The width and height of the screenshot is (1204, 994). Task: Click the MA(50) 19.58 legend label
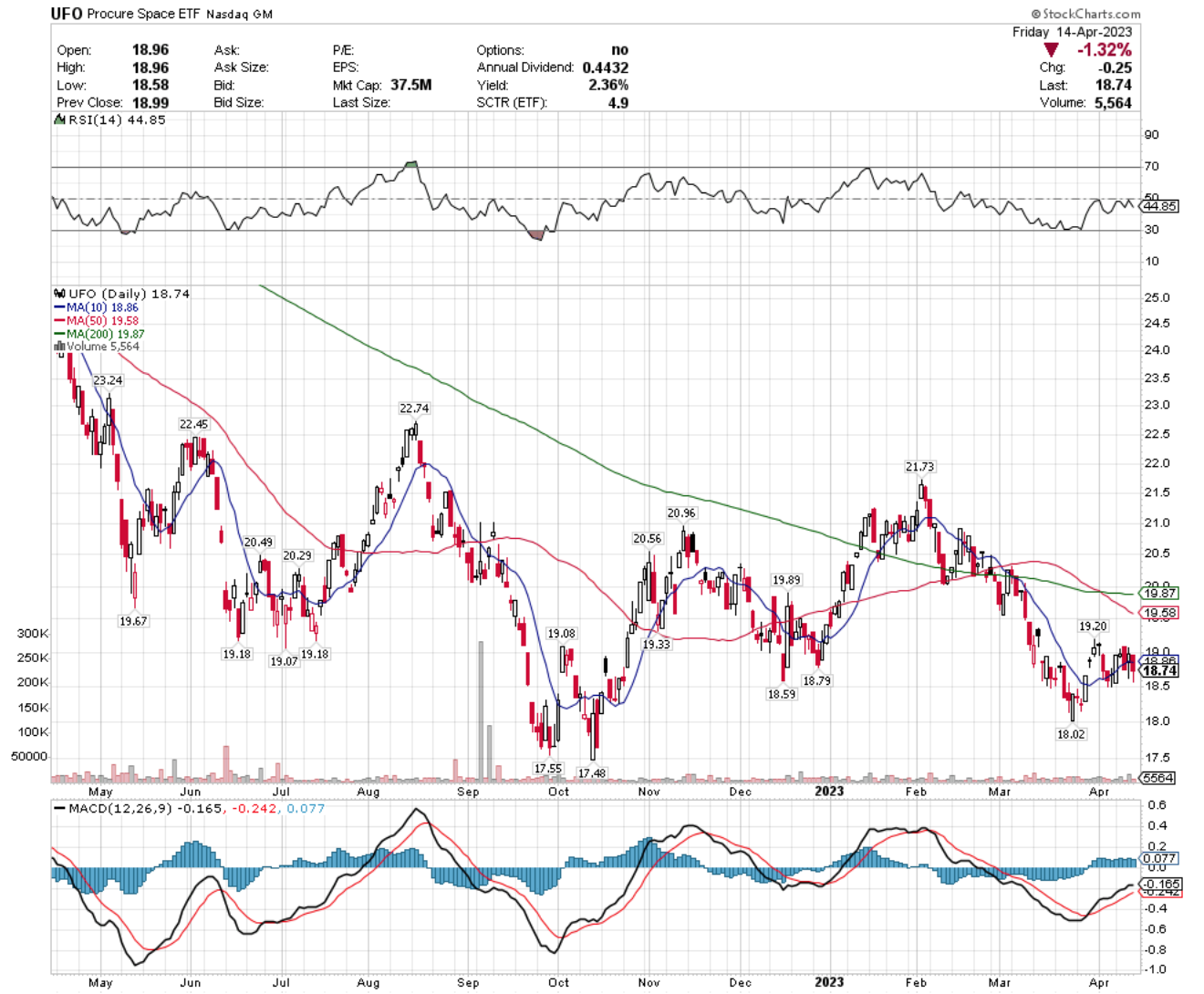tap(102, 321)
